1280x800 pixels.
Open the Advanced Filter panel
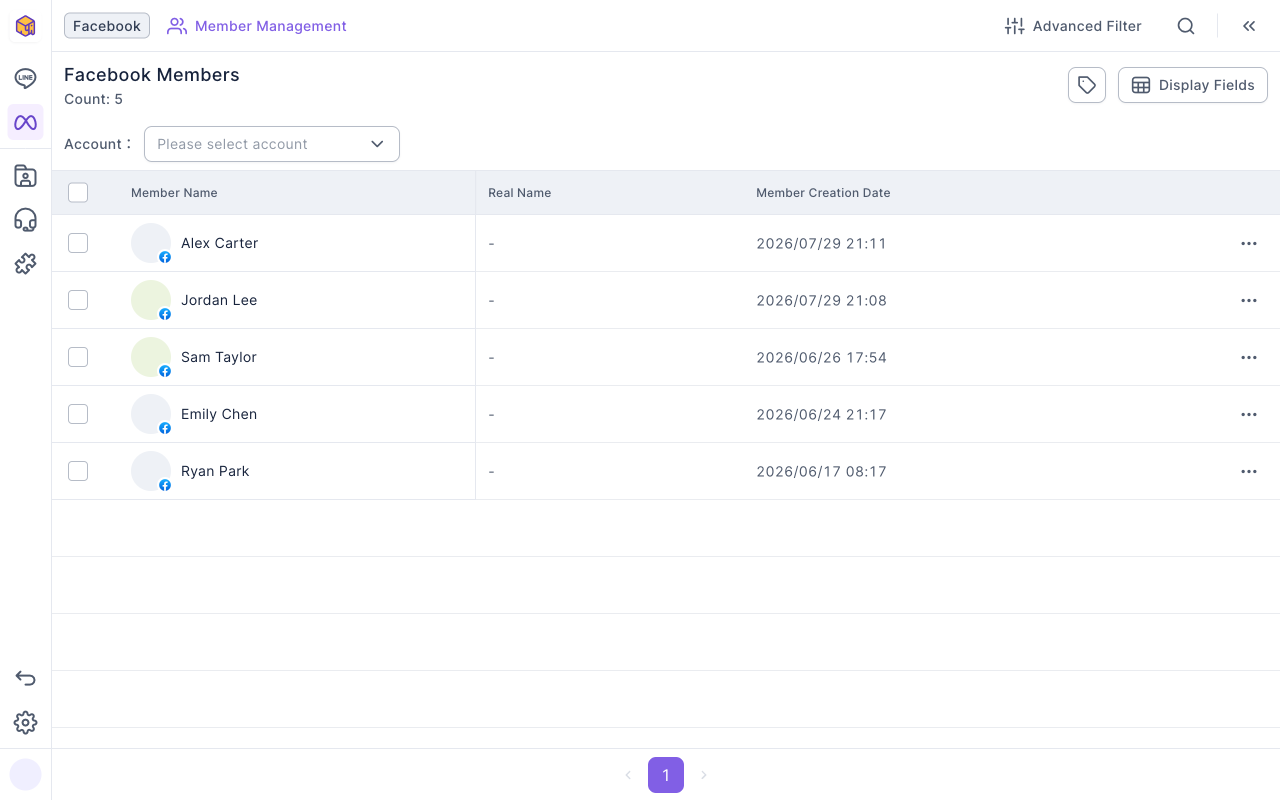tap(1073, 26)
